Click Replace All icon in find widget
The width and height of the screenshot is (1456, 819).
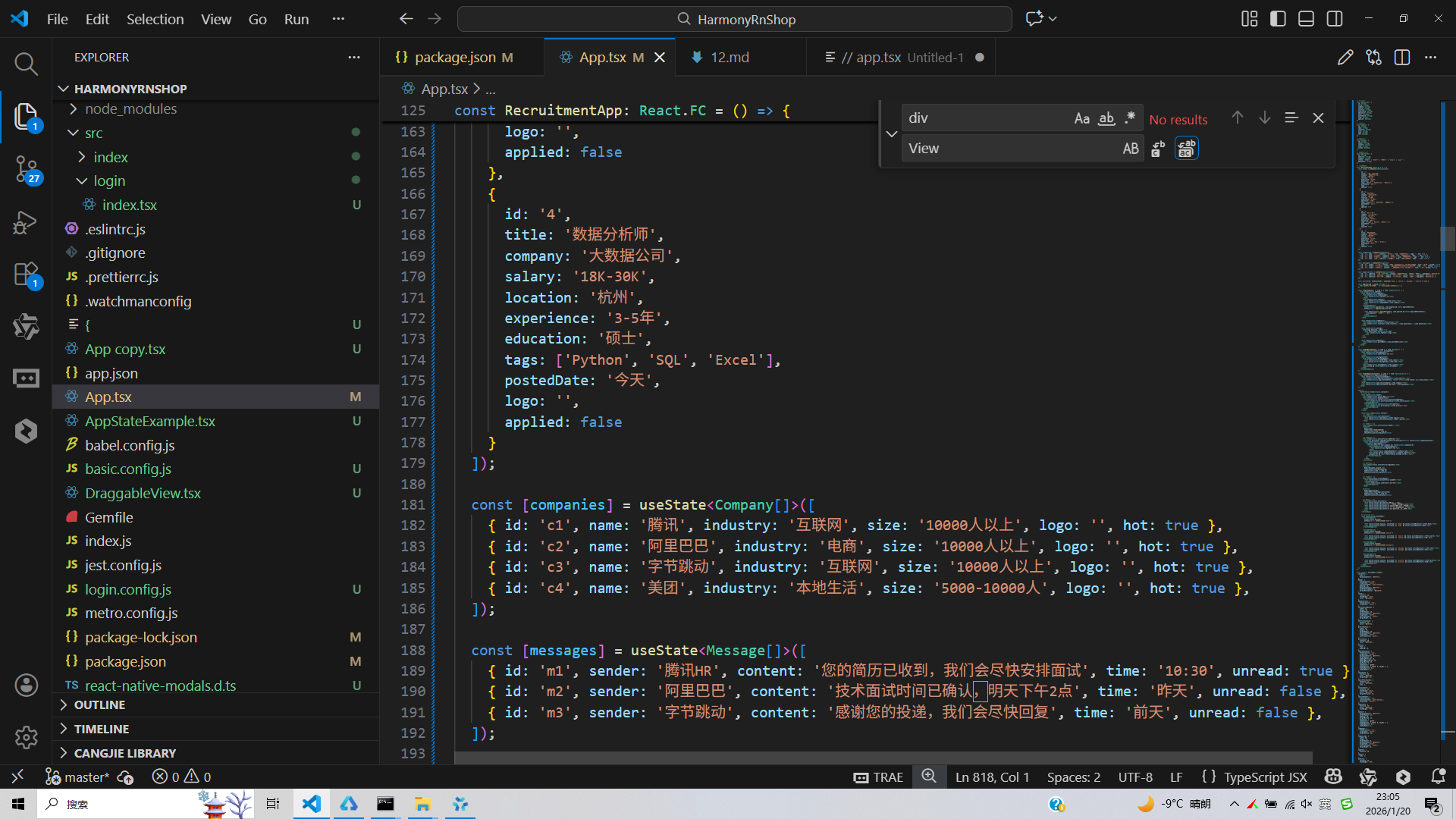coord(1186,149)
